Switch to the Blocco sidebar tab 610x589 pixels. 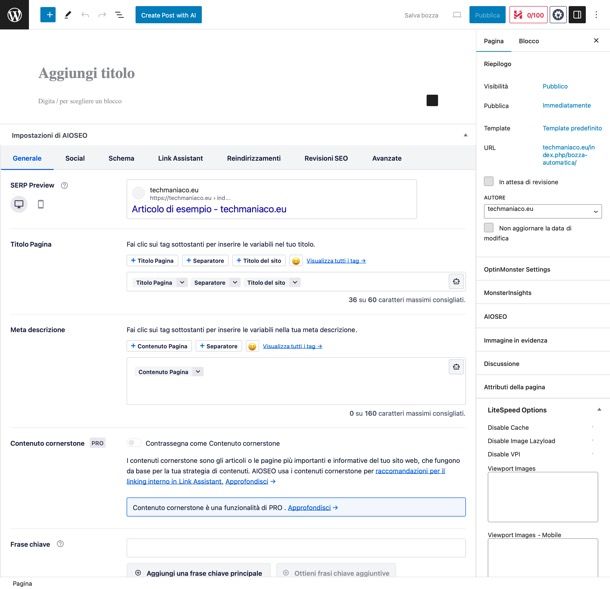click(529, 41)
